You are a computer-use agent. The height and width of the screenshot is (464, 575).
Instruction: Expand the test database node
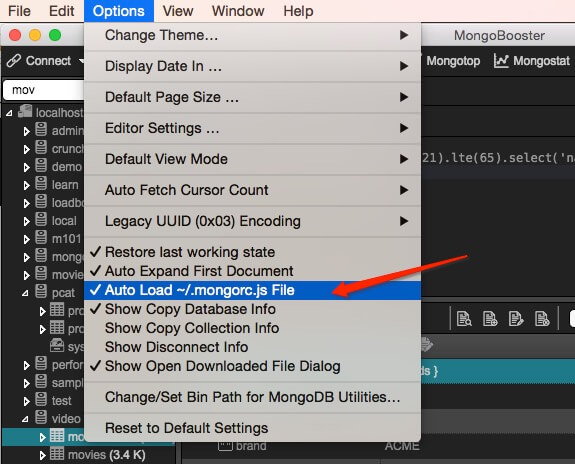click(x=26, y=401)
